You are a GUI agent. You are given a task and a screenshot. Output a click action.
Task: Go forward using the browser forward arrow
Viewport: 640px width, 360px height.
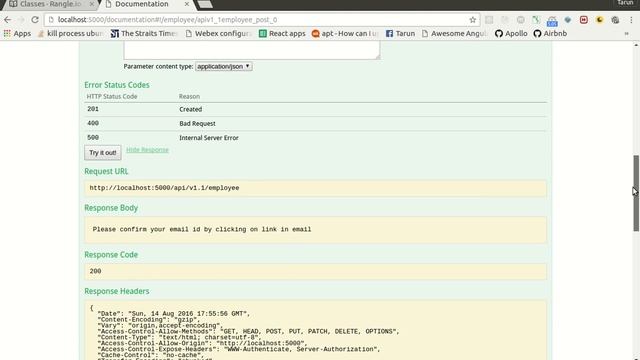click(x=21, y=20)
